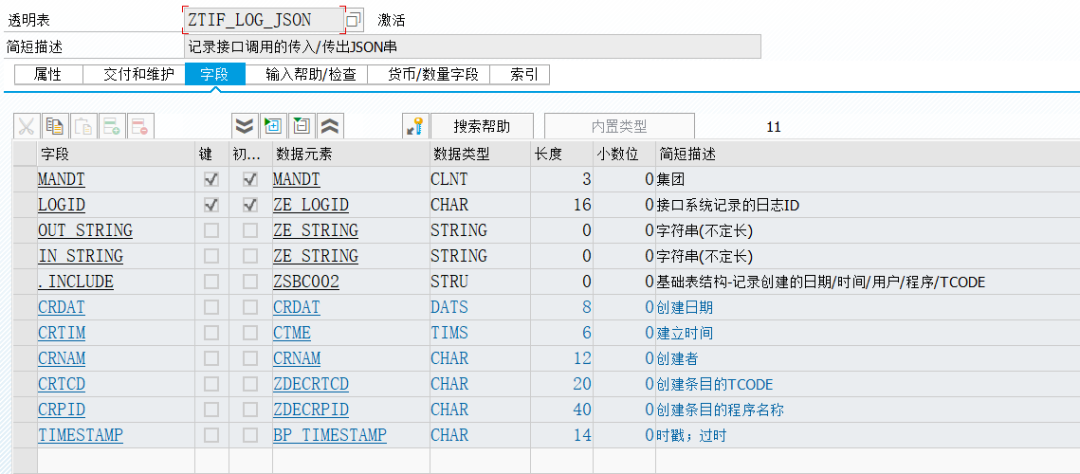Click the IN_STRING field name
The image size is (1080, 474).
81,256
